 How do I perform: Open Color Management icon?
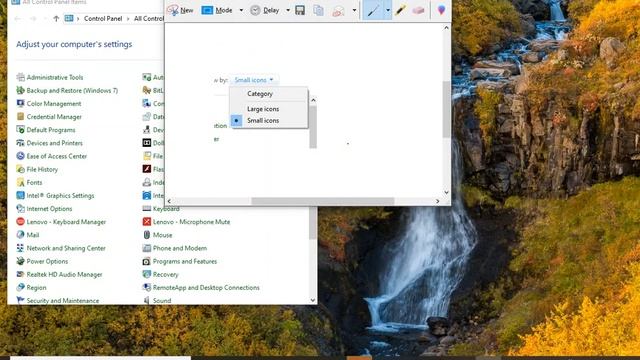pos(20,104)
